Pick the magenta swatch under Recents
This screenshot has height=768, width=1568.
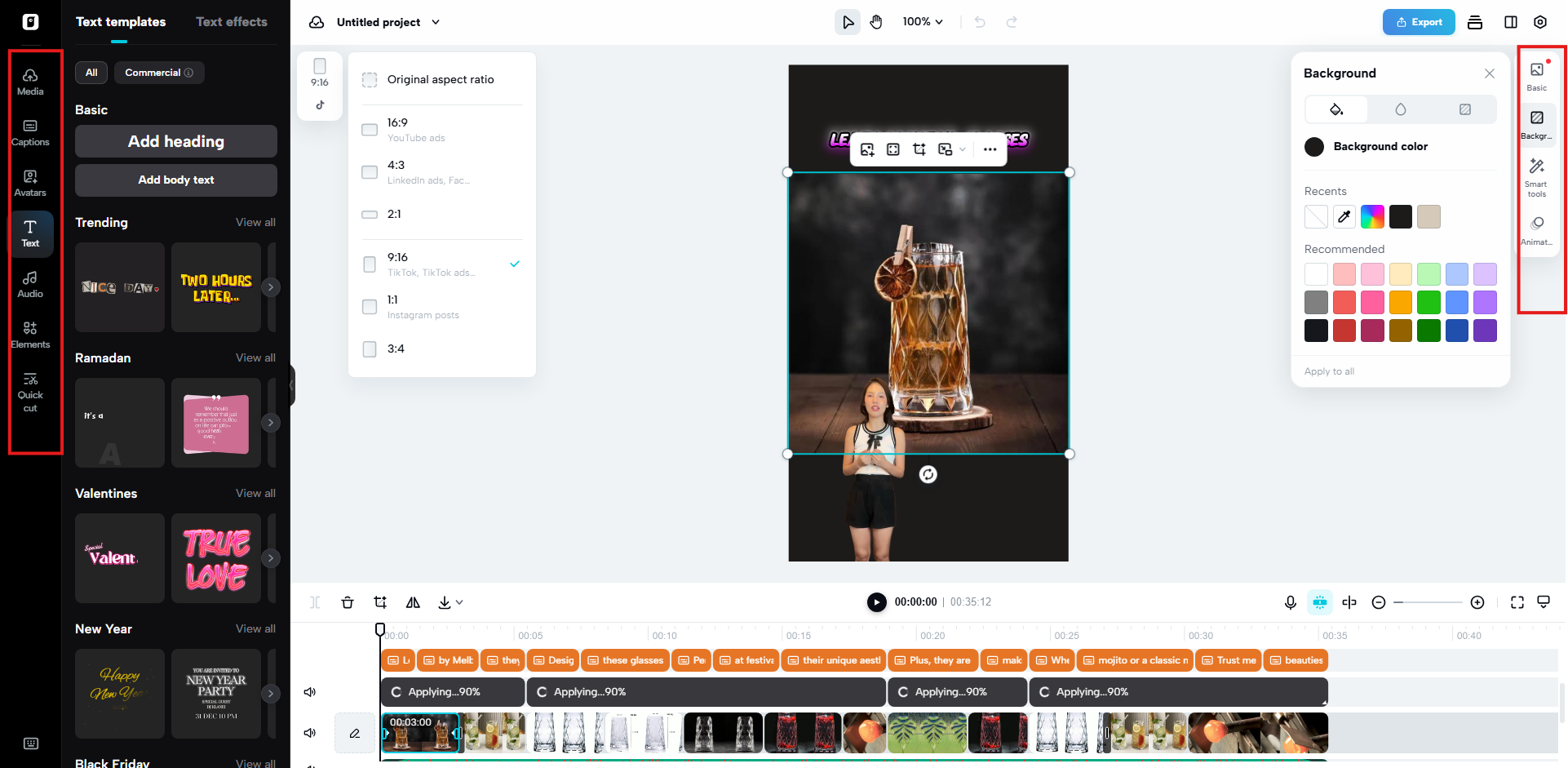pos(1372,216)
